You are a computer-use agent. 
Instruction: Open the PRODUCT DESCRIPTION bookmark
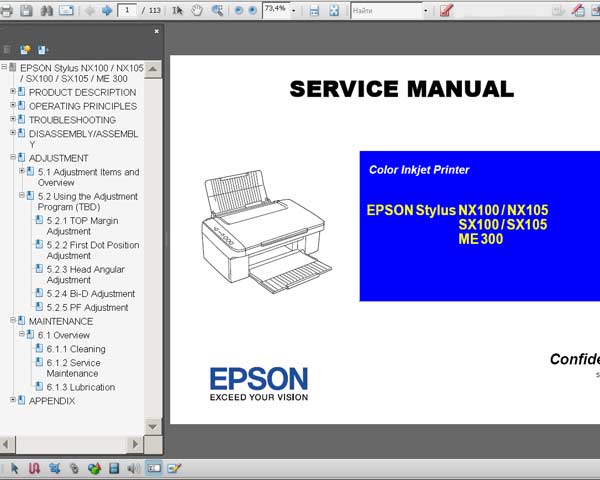pyautogui.click(x=82, y=92)
